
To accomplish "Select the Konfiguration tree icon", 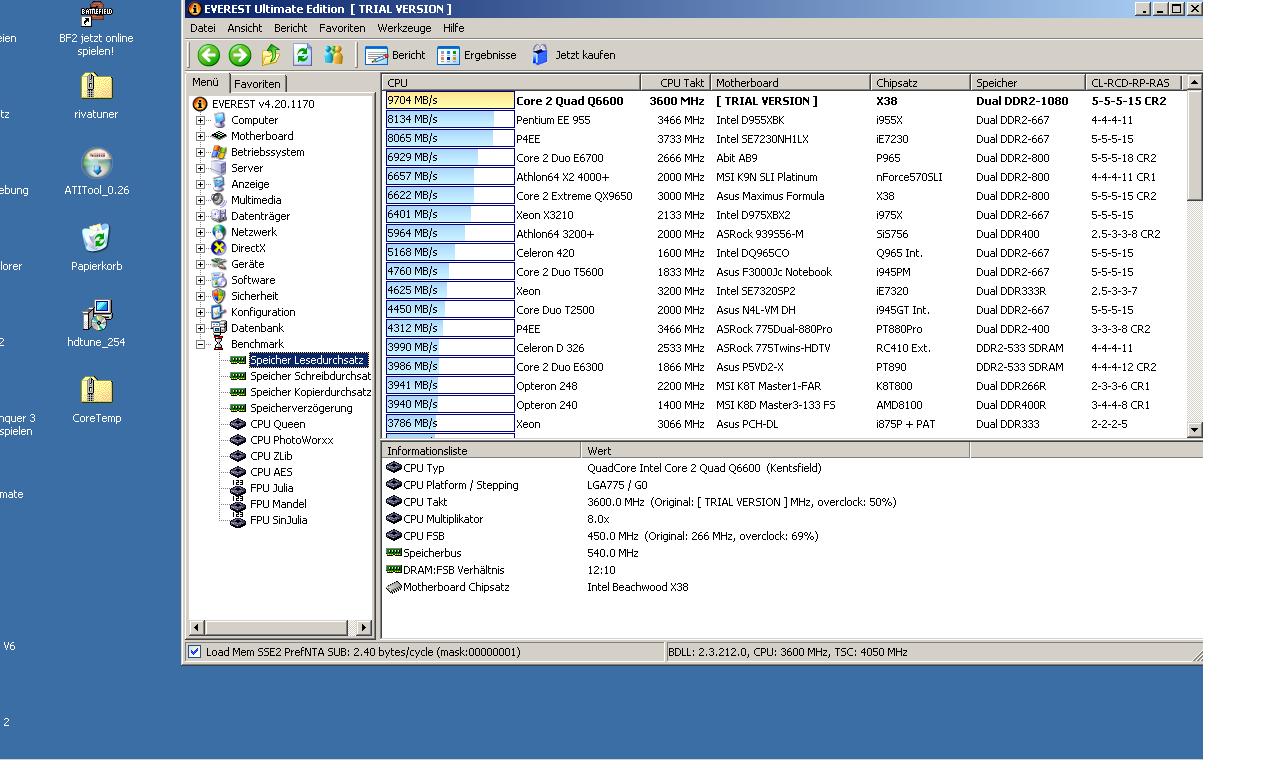I will [x=219, y=312].
